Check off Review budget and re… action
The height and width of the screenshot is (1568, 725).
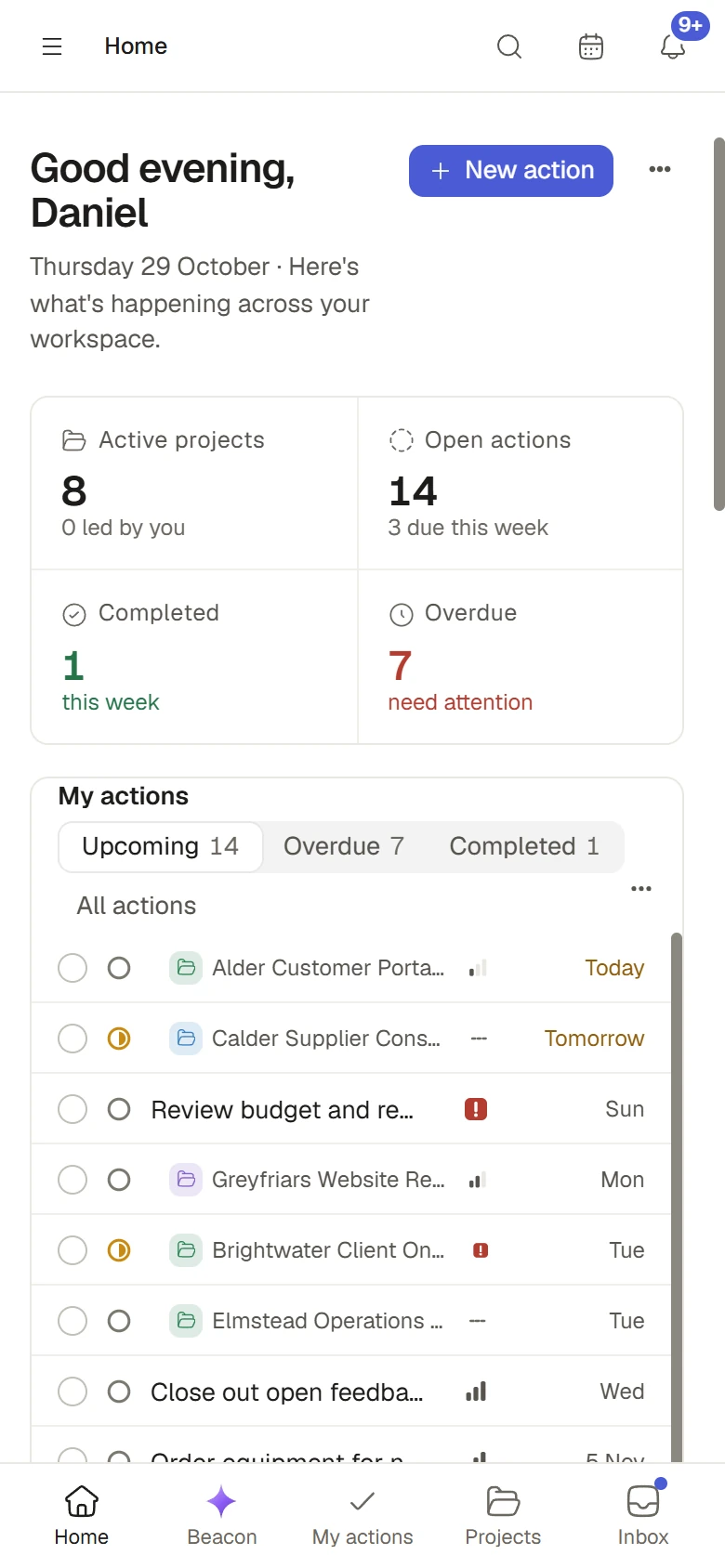point(72,1109)
